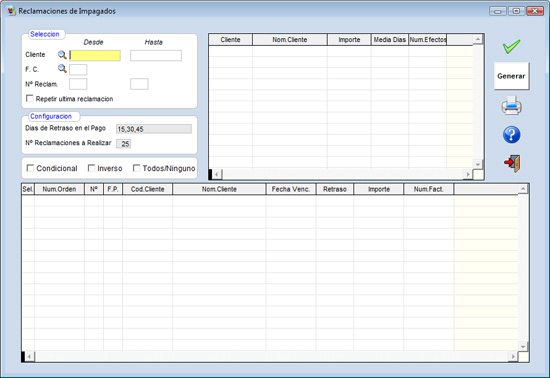Click the Num.Orden column header
Viewport: 550px width, 378px height.
coord(59,189)
